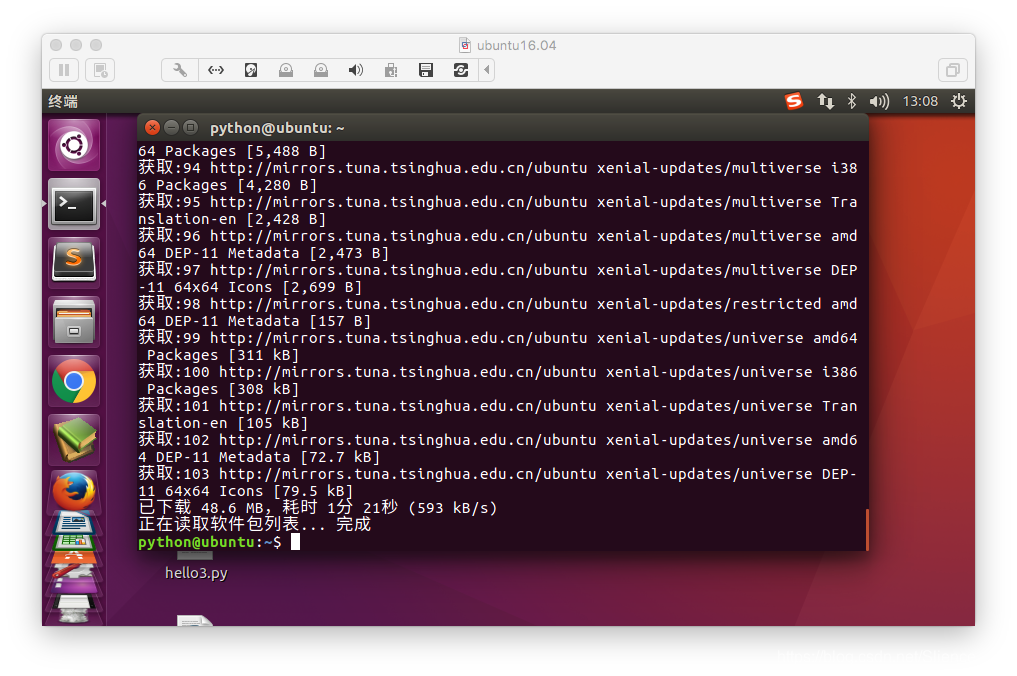Launch Firefox from the launcher
Image resolution: width=1017 pixels, height=676 pixels.
pyautogui.click(x=74, y=491)
